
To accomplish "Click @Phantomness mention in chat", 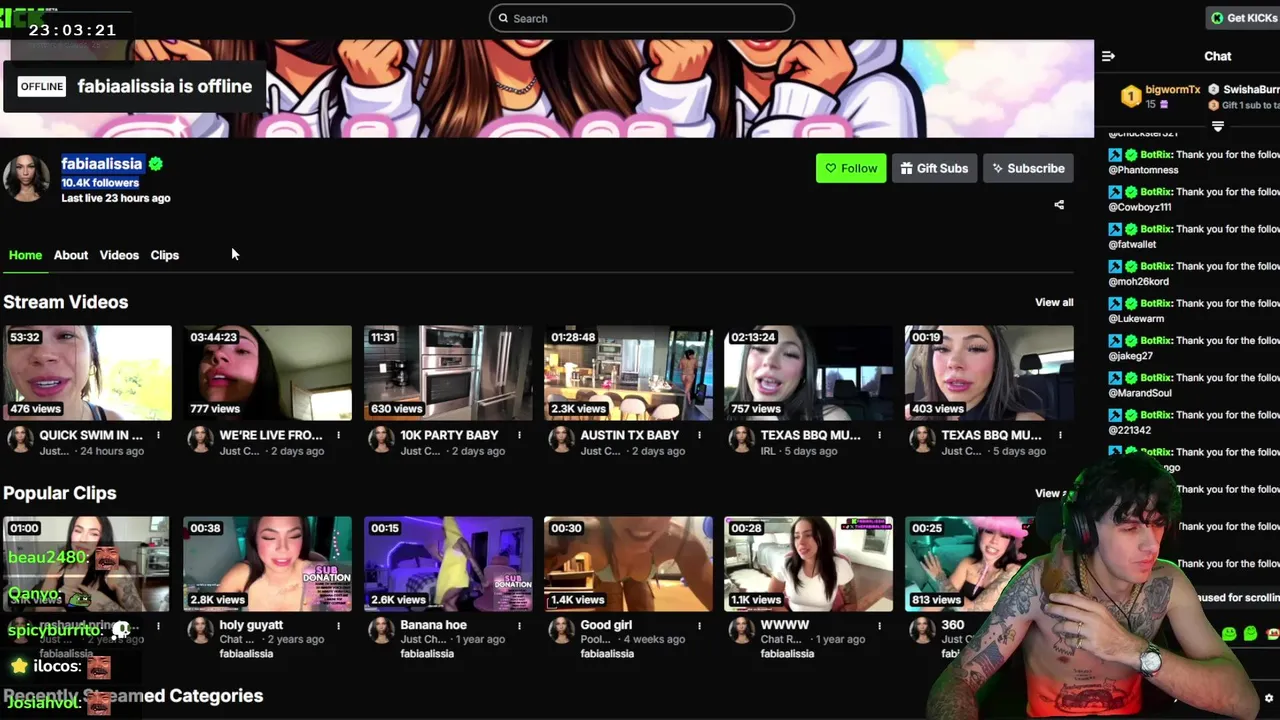I will (x=1143, y=170).
